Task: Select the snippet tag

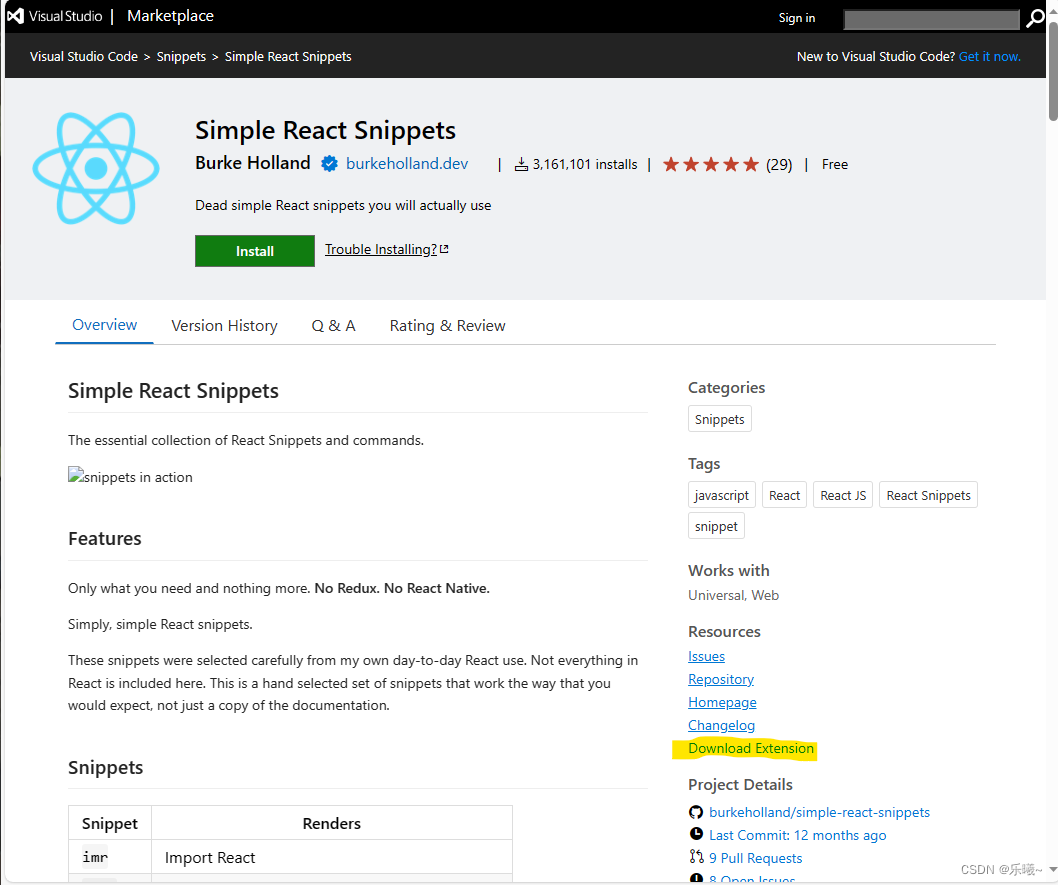Action: (716, 526)
